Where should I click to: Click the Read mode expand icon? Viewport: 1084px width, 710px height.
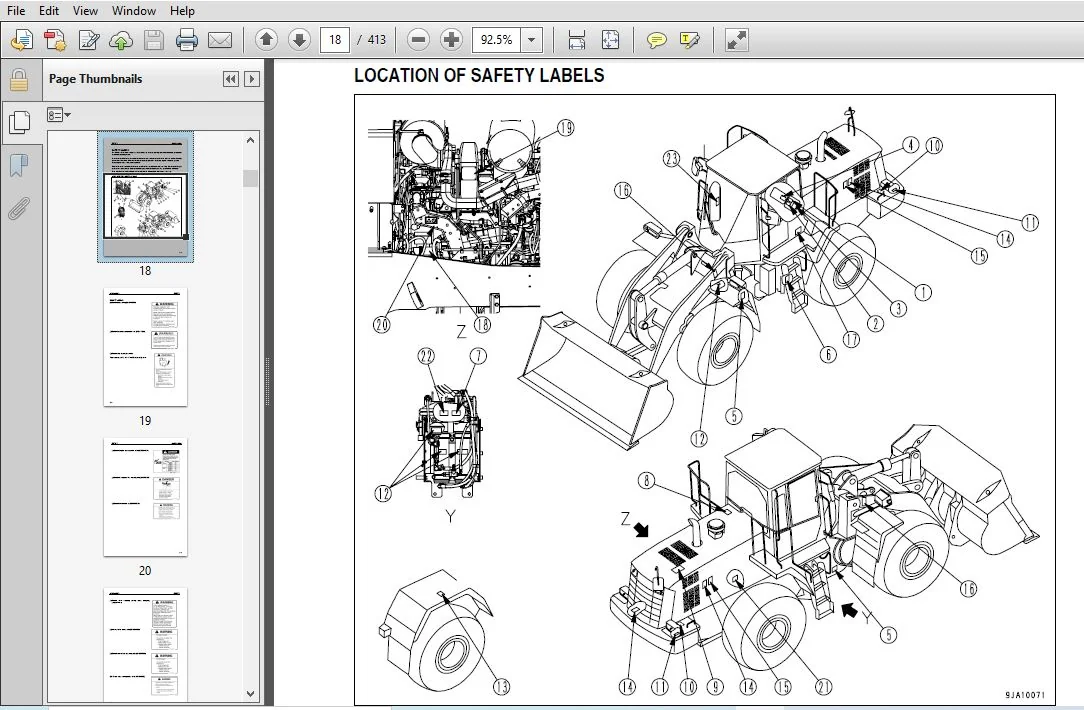coord(736,40)
